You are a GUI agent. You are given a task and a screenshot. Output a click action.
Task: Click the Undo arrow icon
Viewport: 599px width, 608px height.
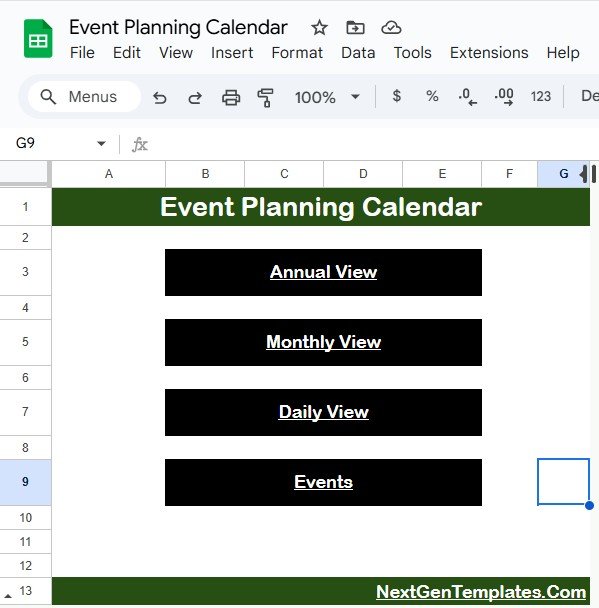(159, 97)
